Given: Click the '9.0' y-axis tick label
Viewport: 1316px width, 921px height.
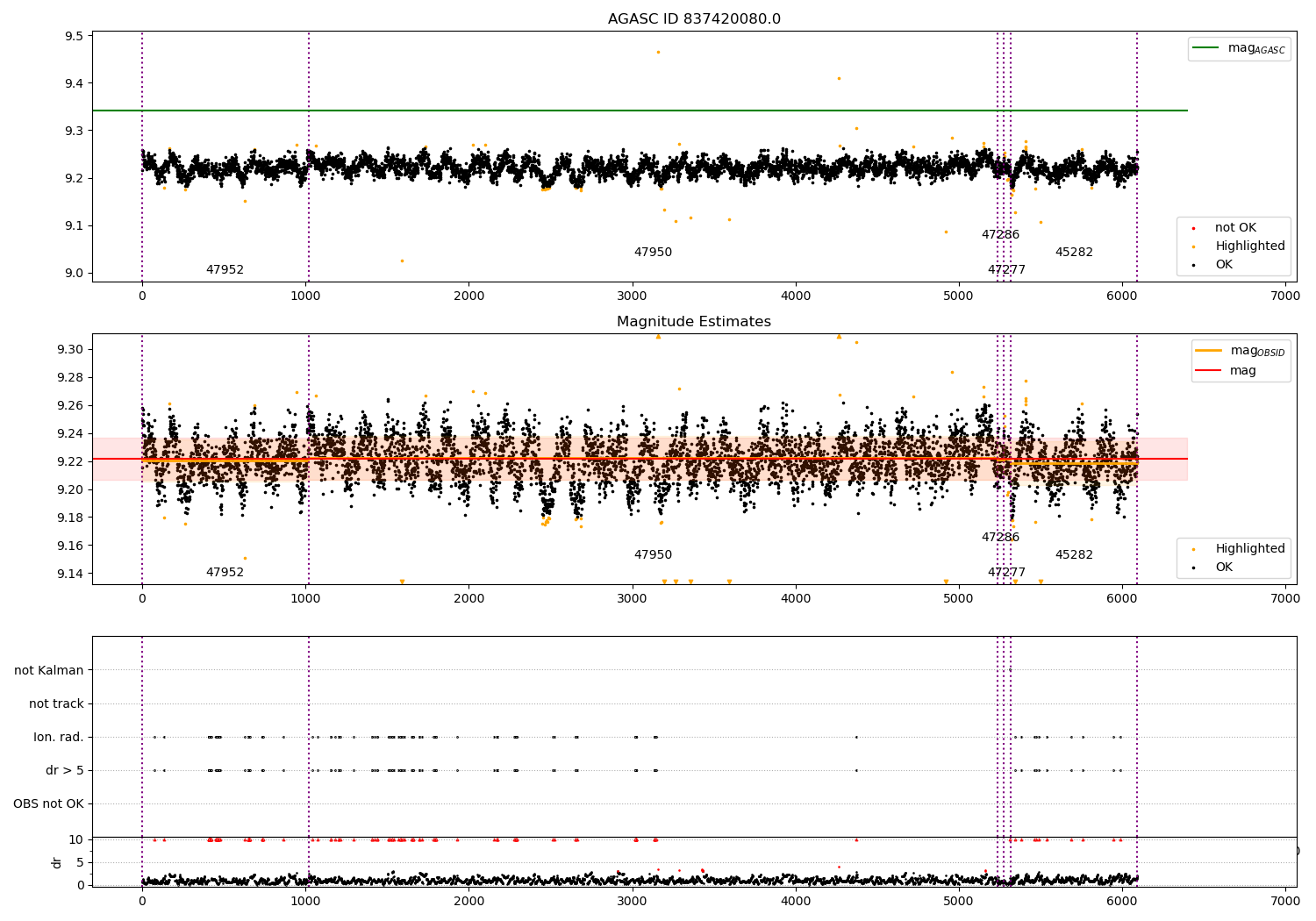Looking at the screenshot, I should pos(74,273).
